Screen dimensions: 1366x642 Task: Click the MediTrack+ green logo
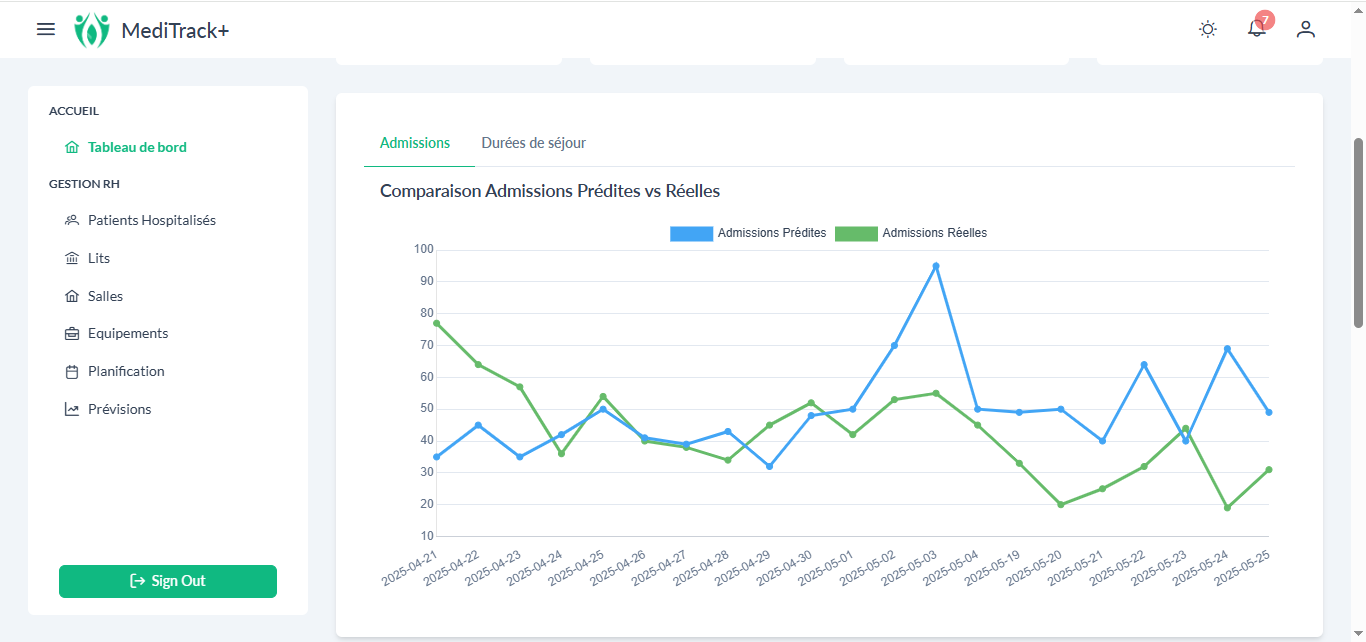pos(92,30)
